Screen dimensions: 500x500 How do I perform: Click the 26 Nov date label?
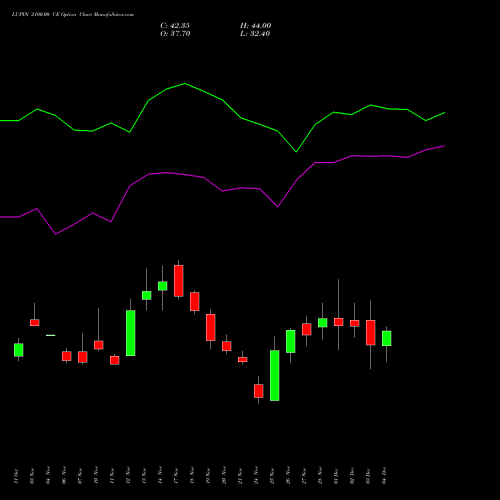[x=288, y=475]
